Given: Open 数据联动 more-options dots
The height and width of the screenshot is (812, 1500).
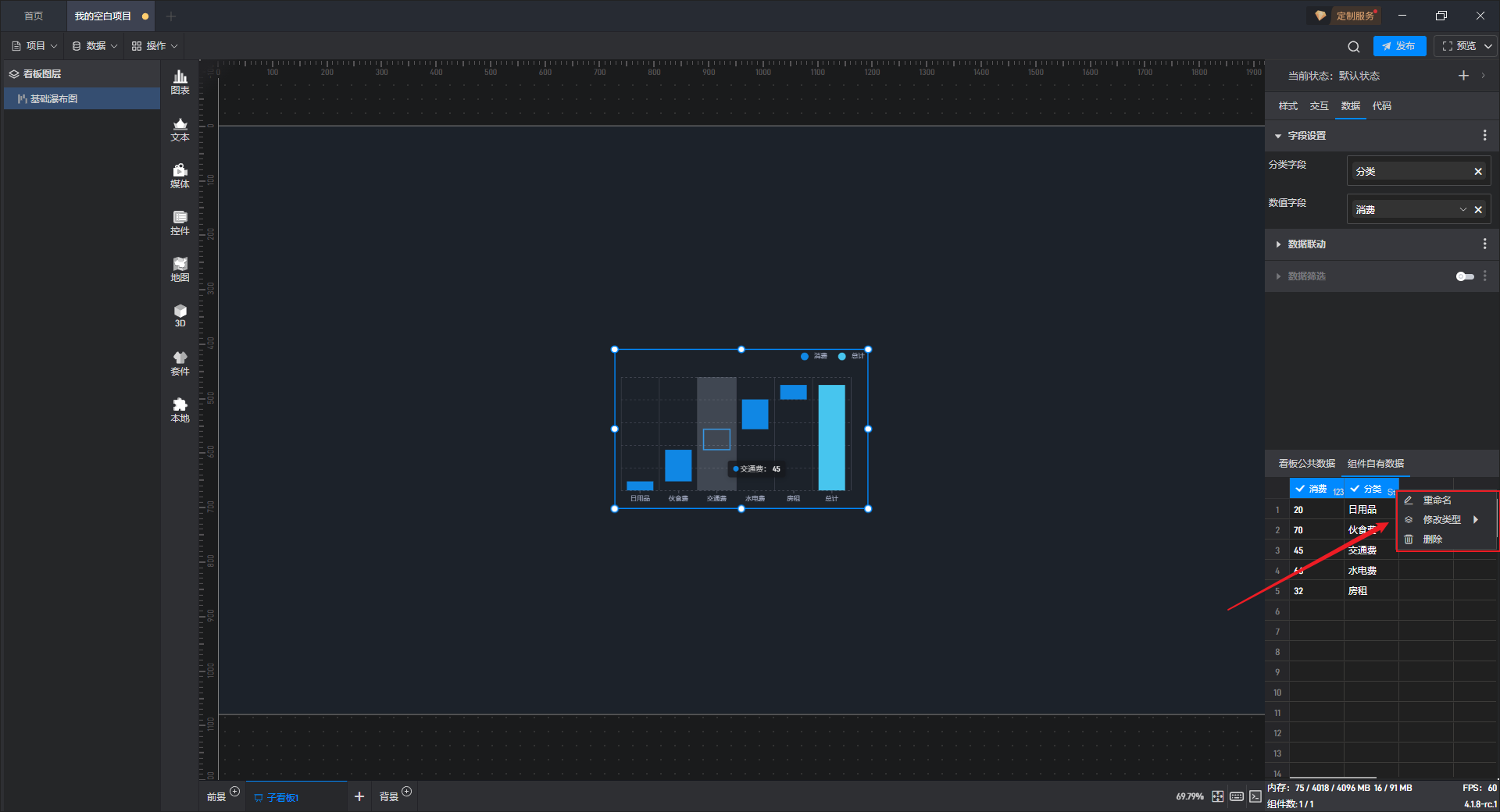Looking at the screenshot, I should pyautogui.click(x=1484, y=244).
